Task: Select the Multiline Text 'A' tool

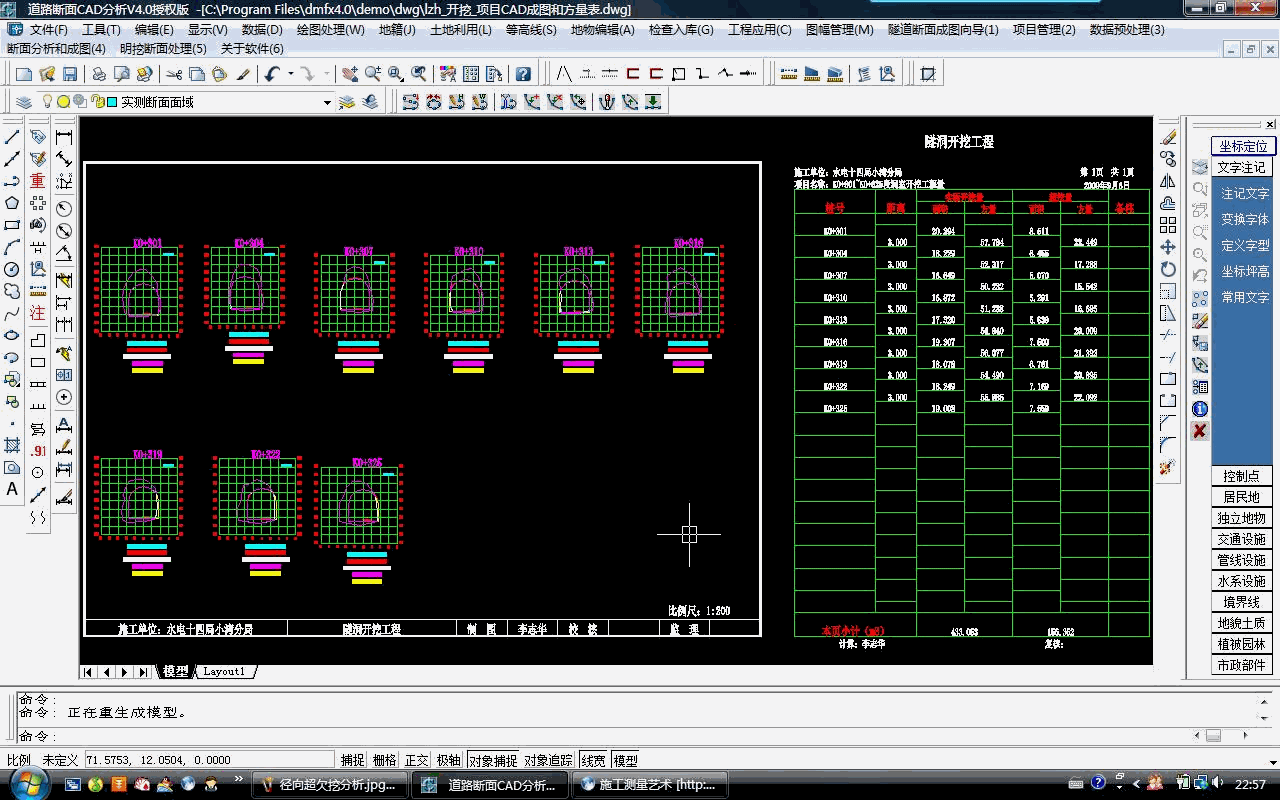Action: (12, 489)
